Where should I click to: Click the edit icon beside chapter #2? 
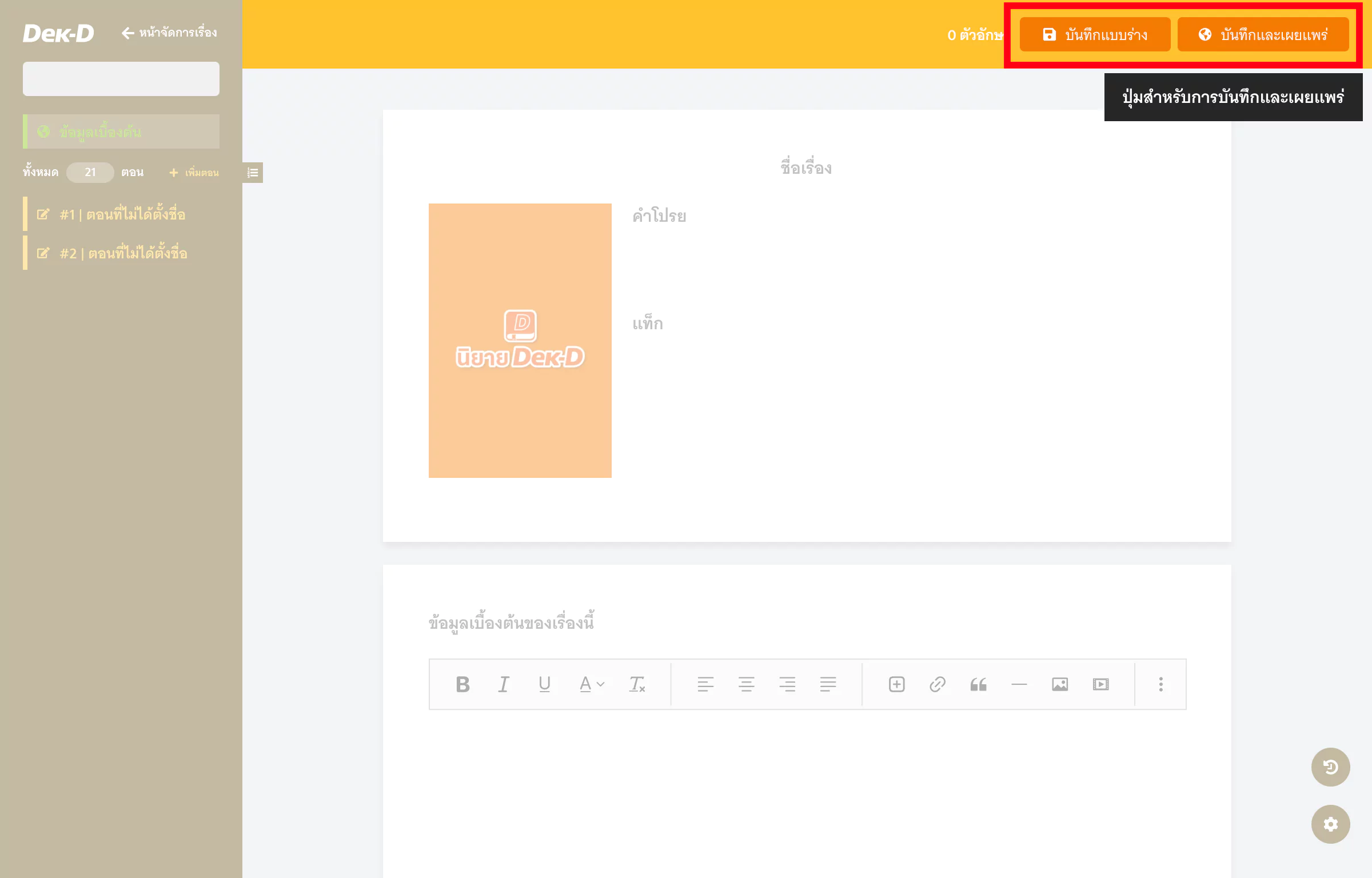tap(43, 253)
